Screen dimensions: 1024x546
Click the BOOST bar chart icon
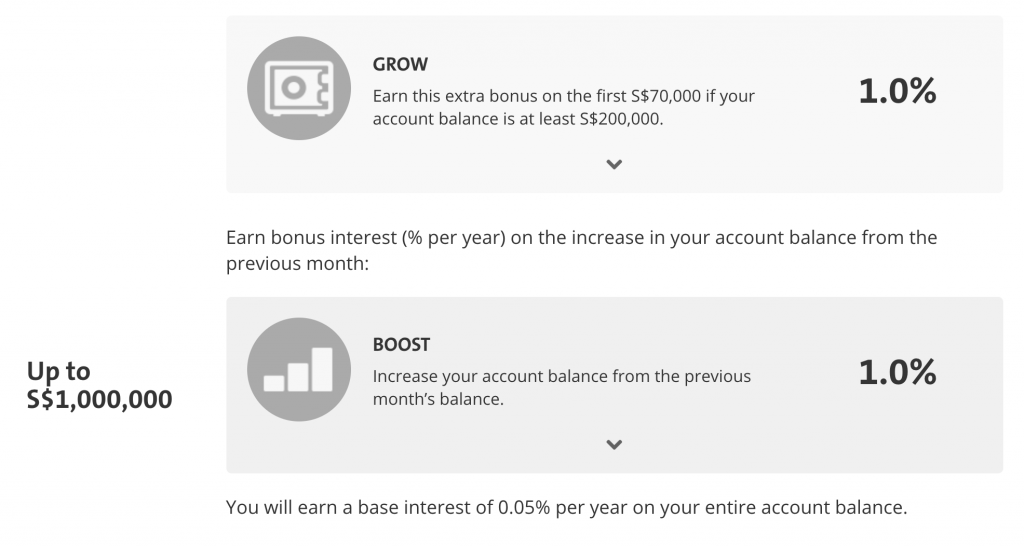point(298,370)
